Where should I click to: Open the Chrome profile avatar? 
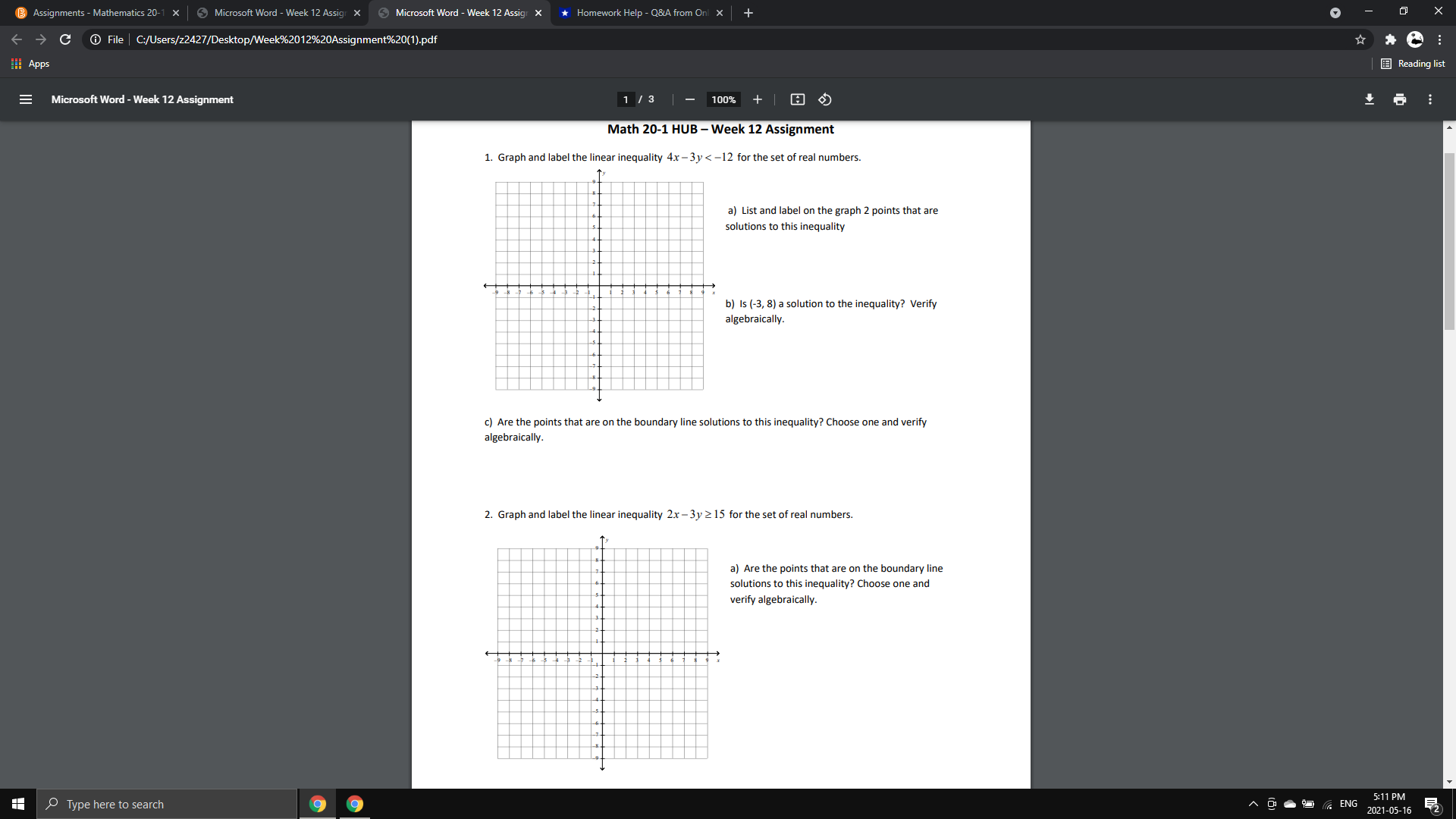click(x=1415, y=39)
